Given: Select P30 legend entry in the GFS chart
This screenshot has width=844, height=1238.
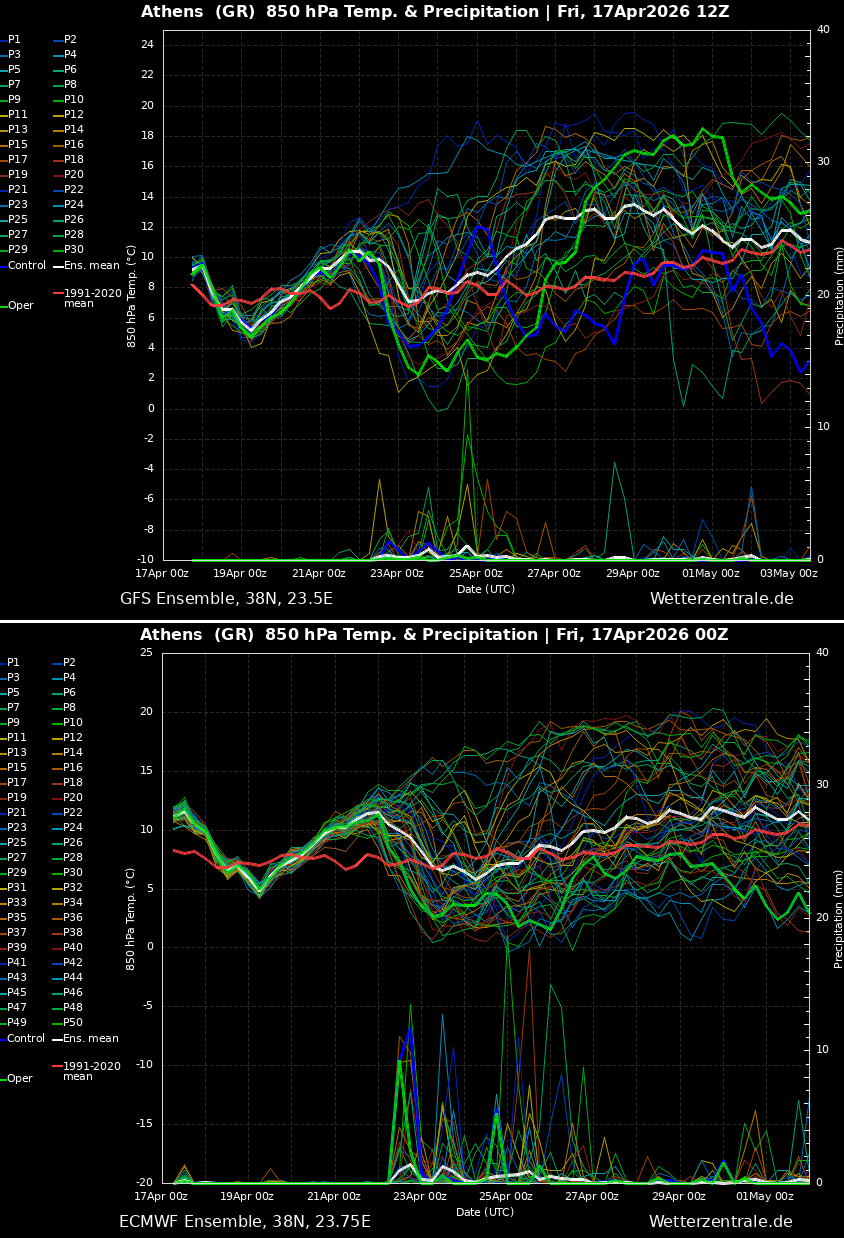Looking at the screenshot, I should (74, 250).
